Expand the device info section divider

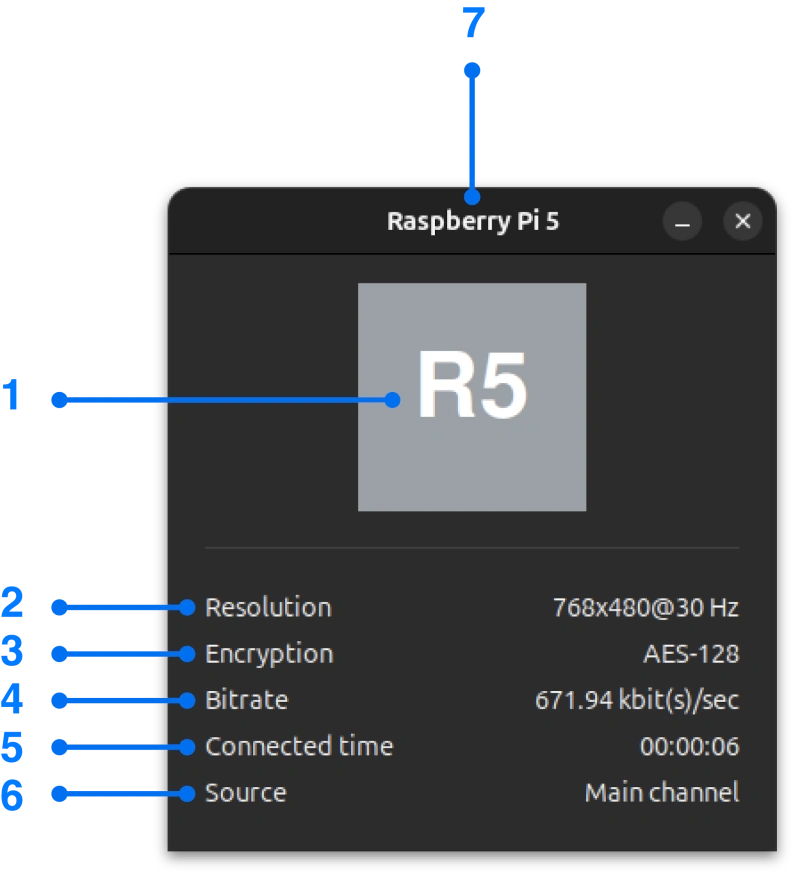(x=471, y=547)
